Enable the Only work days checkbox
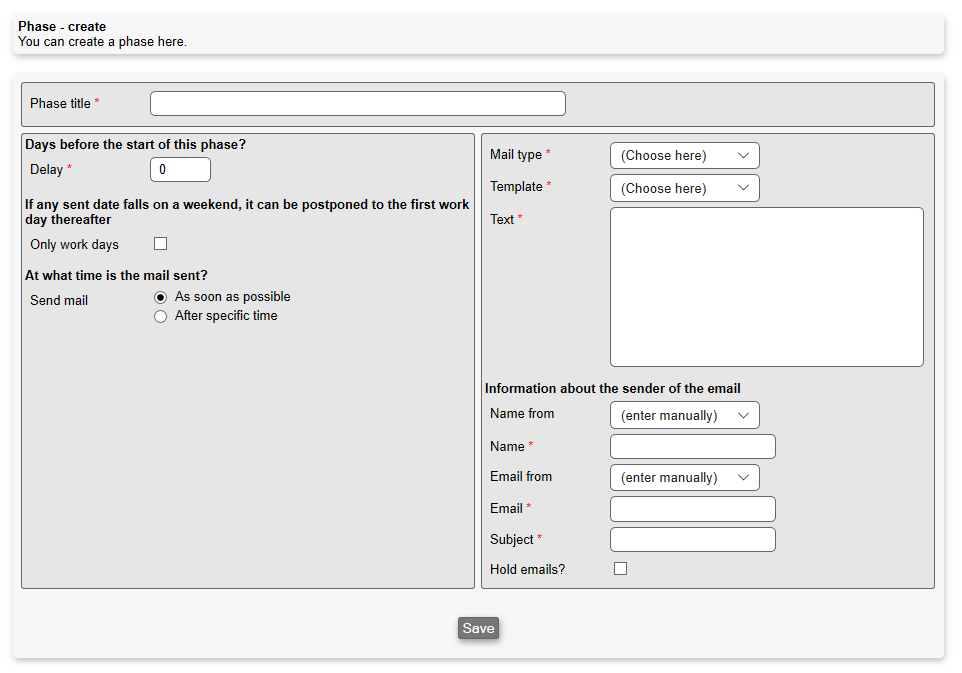962x673 pixels. (x=160, y=244)
